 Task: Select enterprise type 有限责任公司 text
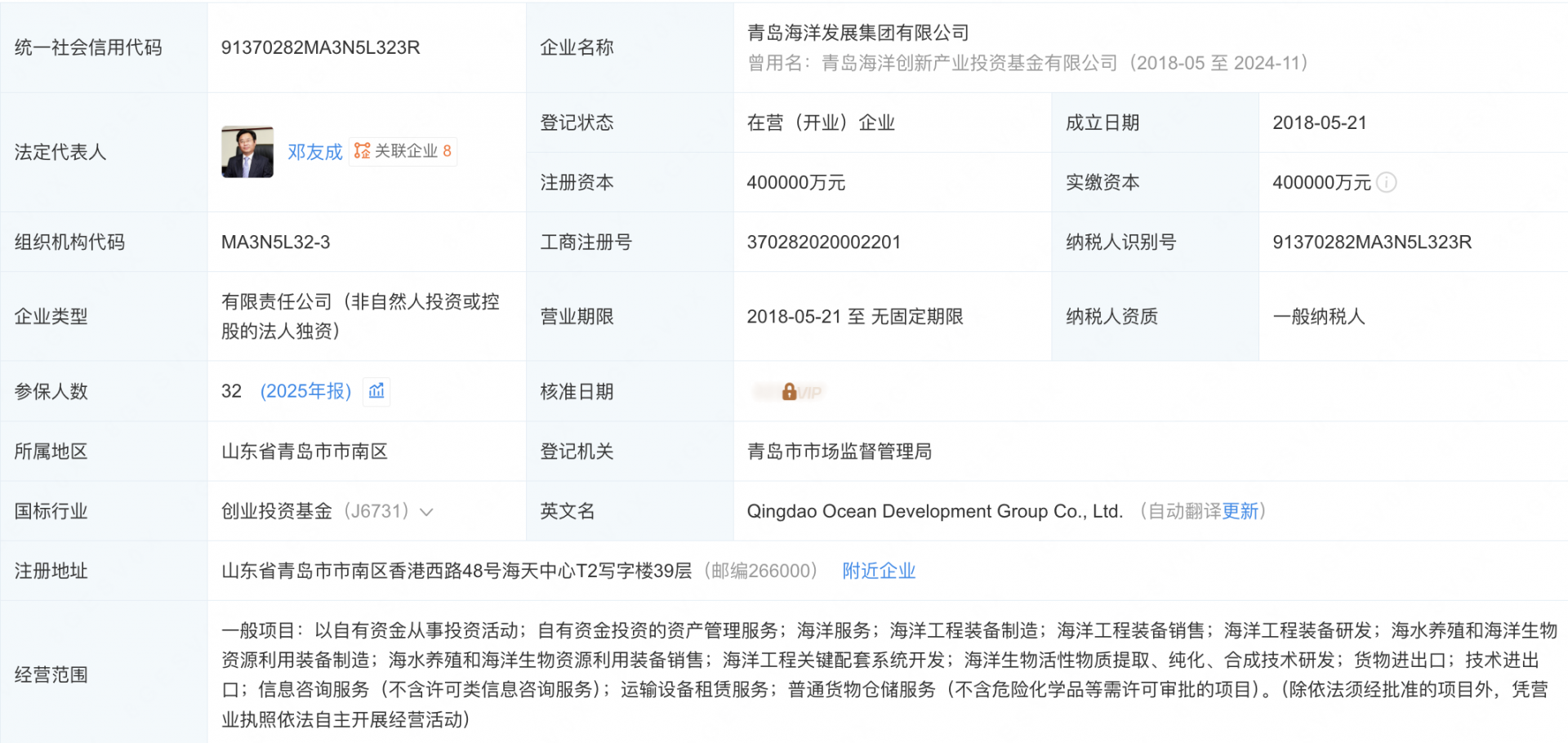[360, 316]
